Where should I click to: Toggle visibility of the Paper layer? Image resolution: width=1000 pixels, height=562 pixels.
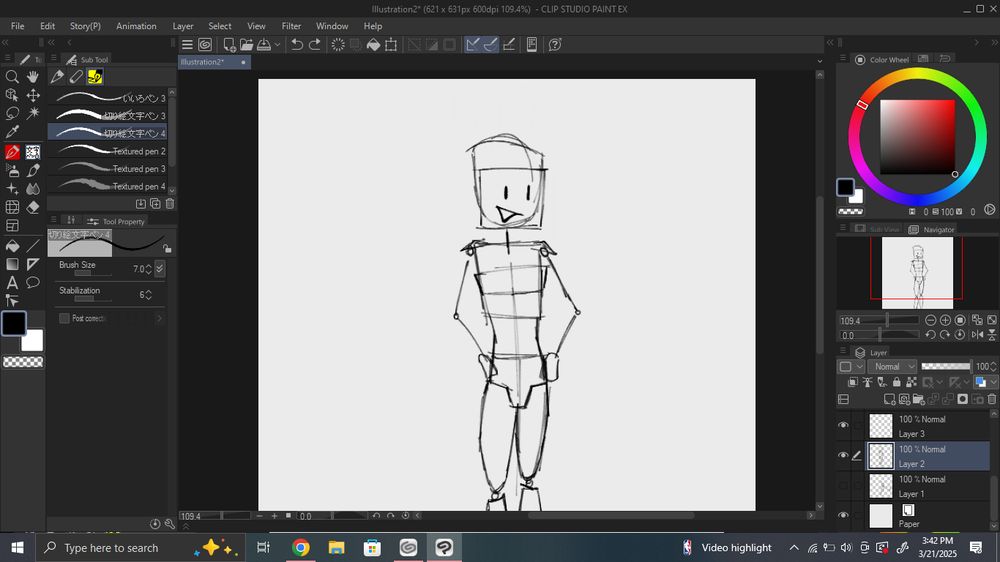[x=843, y=515]
